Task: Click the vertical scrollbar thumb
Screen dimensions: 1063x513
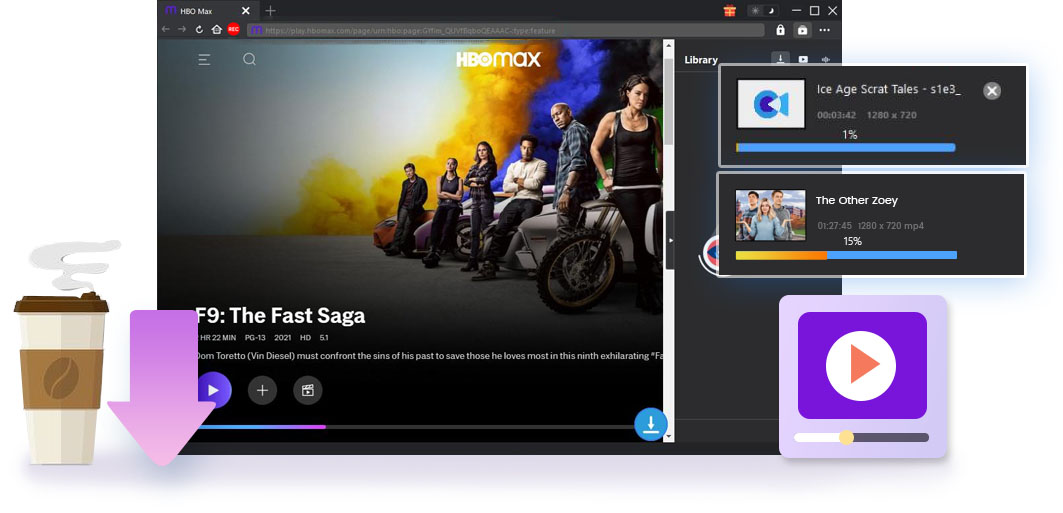Action: 668,102
